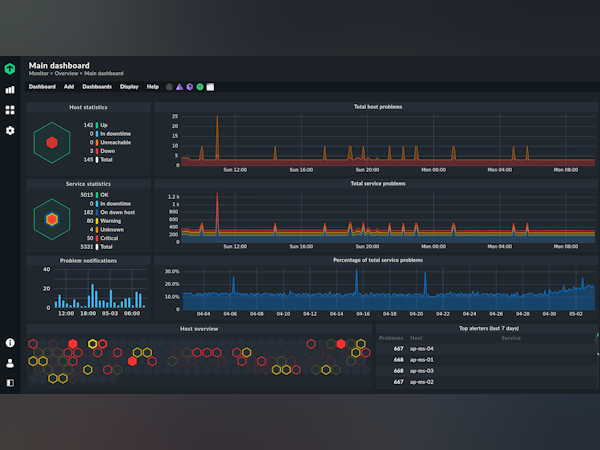Click the tallest spike in Total service problems
The image size is (600, 450).
pos(217,212)
